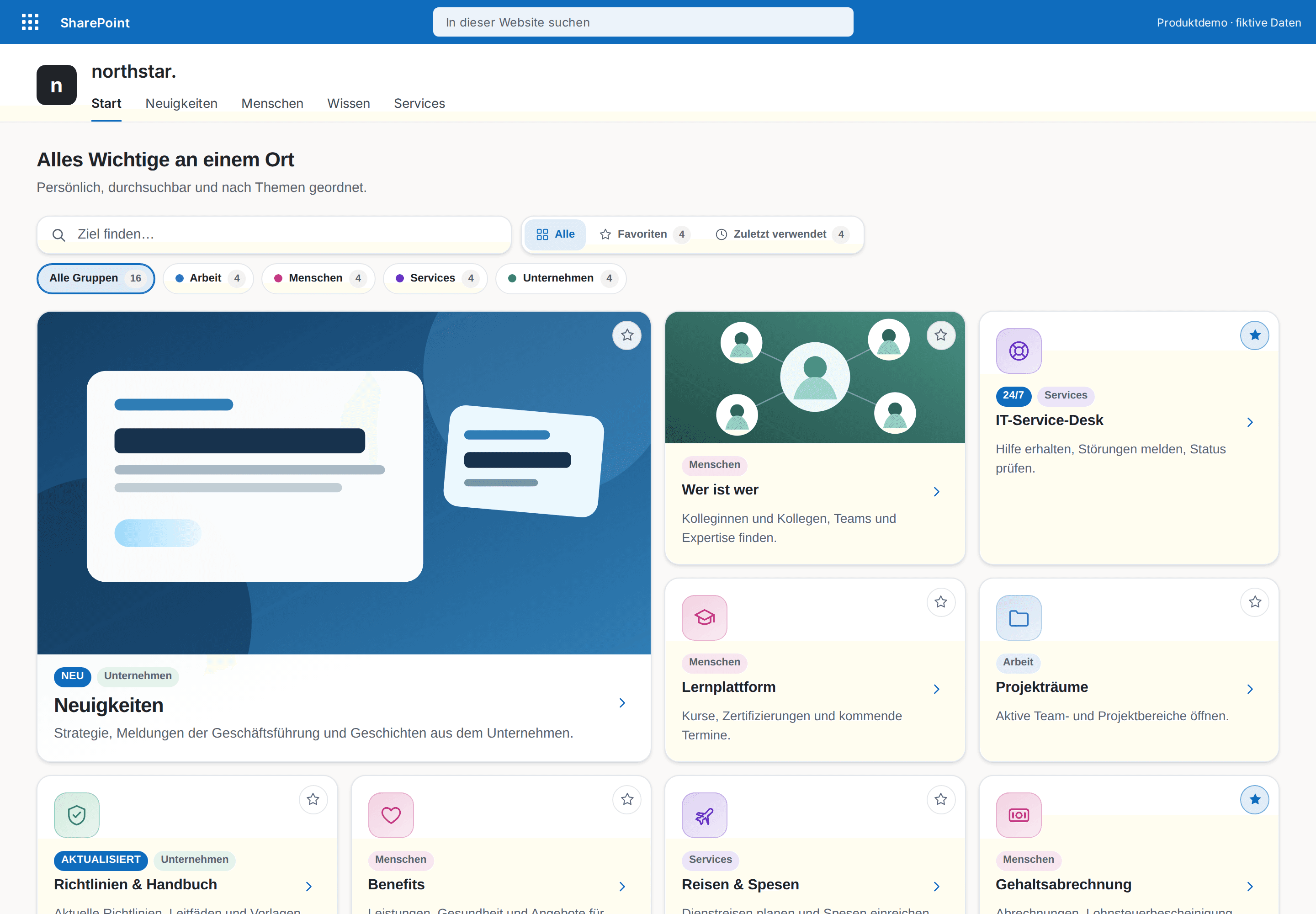The image size is (1316, 914).
Task: Focus the site search box
Action: pyautogui.click(x=642, y=22)
